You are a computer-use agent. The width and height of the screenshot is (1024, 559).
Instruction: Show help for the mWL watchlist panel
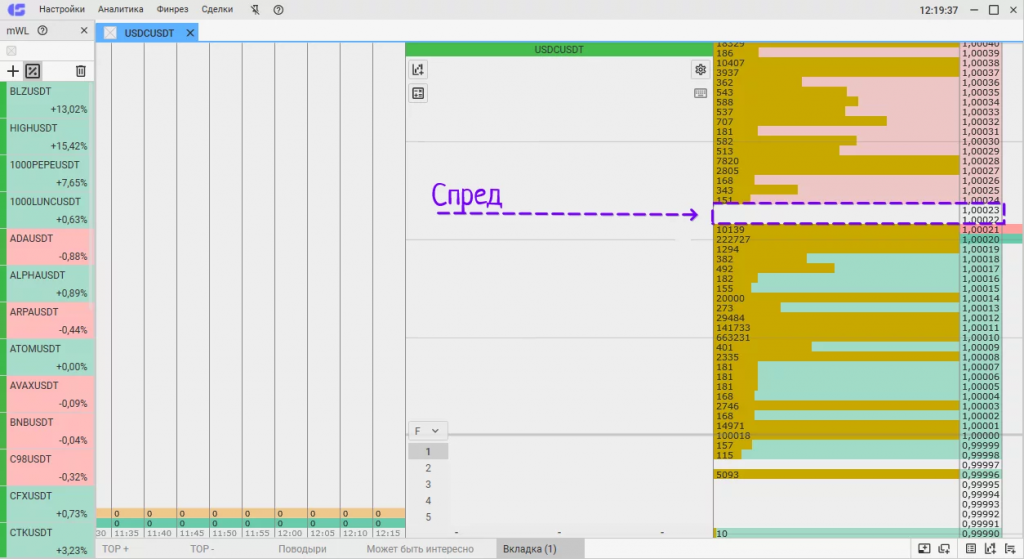coord(42,31)
